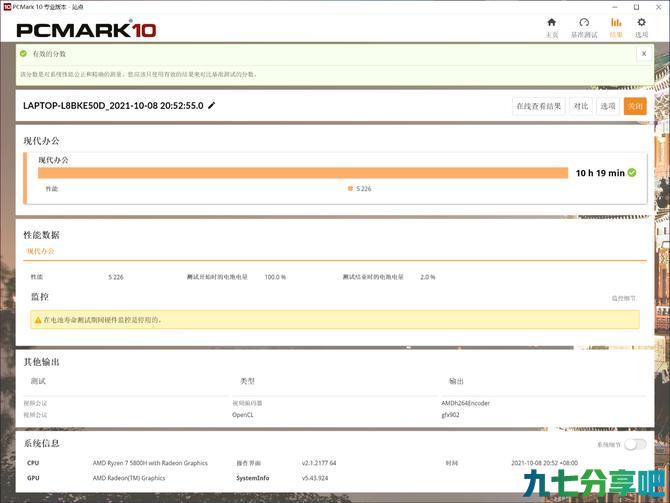Viewport: 670px width, 503px height.
Task: Click the 5226 value in performance data row
Action: coord(116,277)
